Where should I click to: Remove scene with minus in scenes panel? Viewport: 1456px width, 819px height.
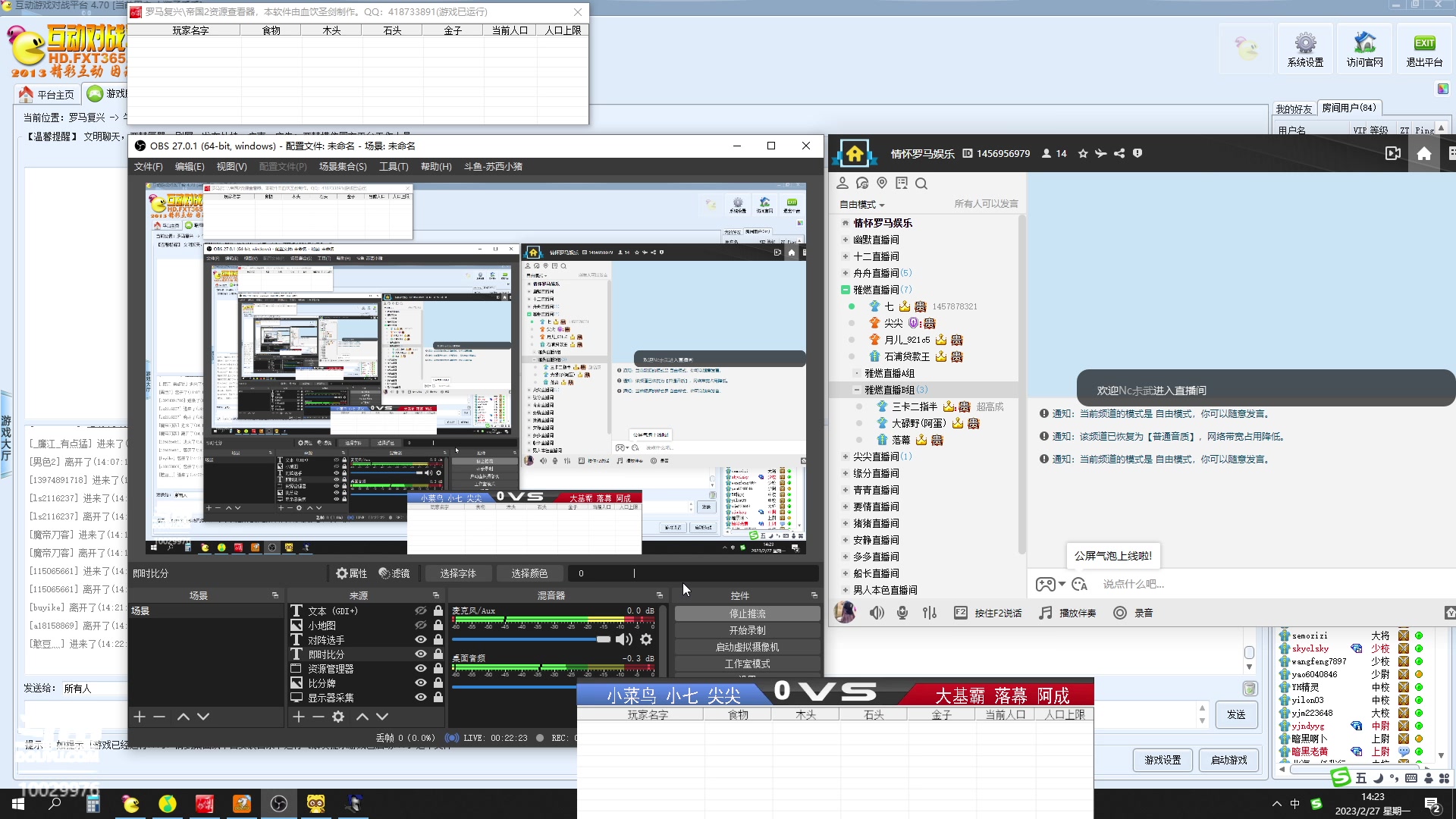[x=159, y=717]
